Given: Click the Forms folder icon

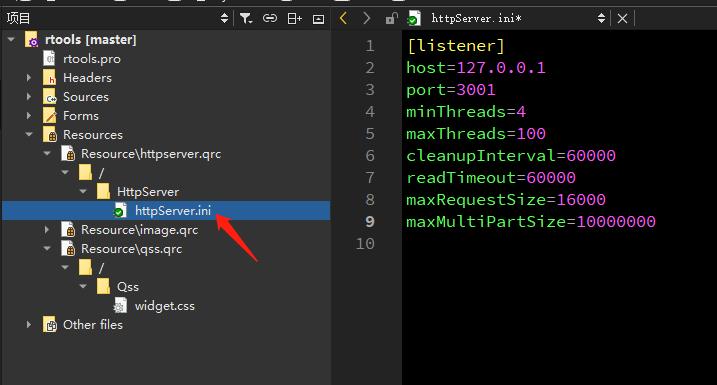Looking at the screenshot, I should tap(49, 116).
